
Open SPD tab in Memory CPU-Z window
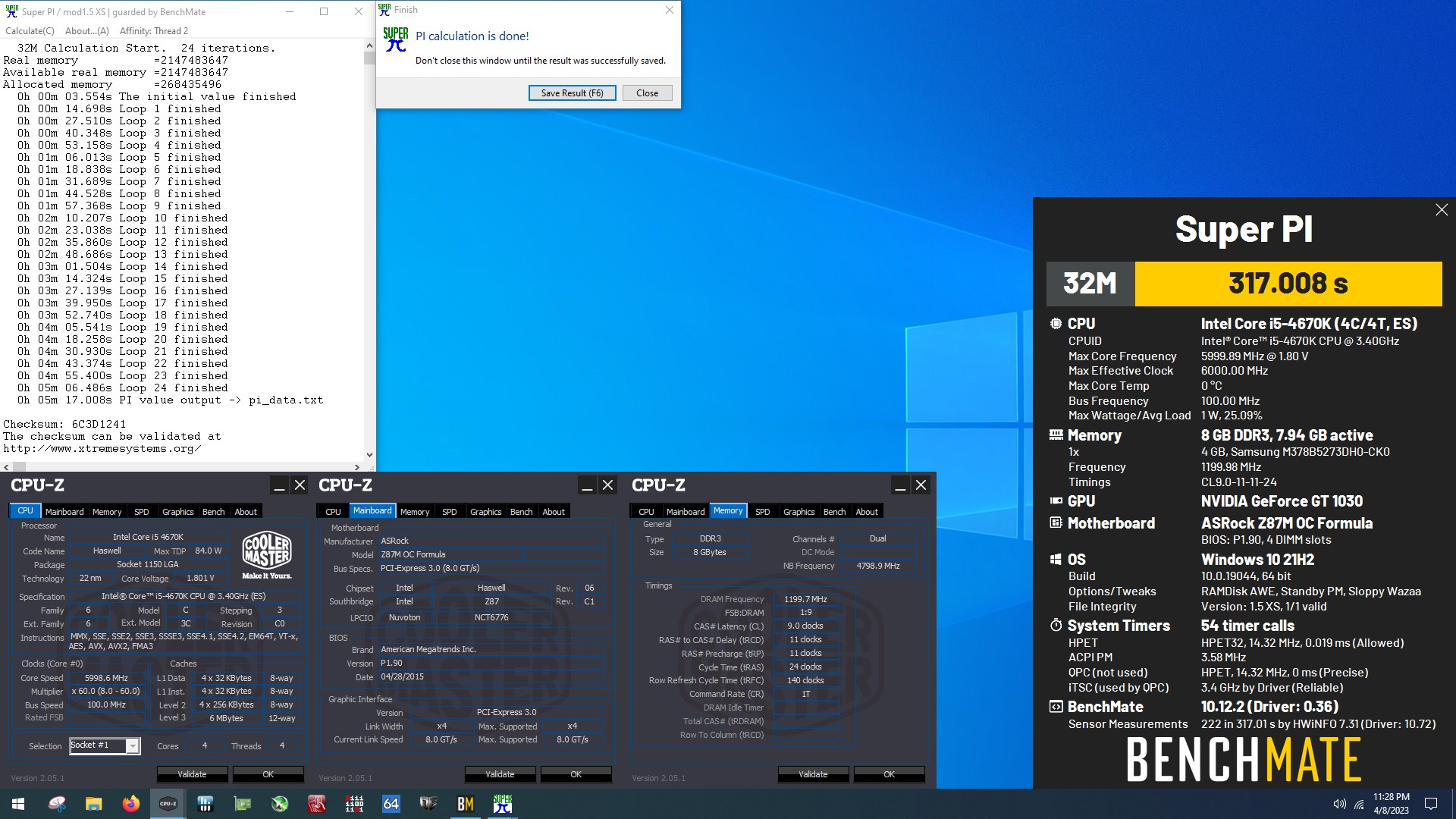[x=763, y=512]
